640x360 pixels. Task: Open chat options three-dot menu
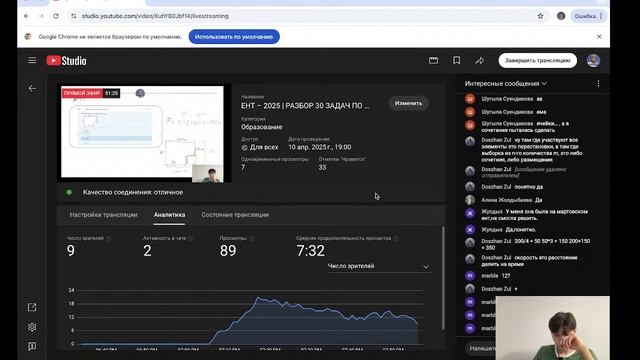tap(598, 83)
